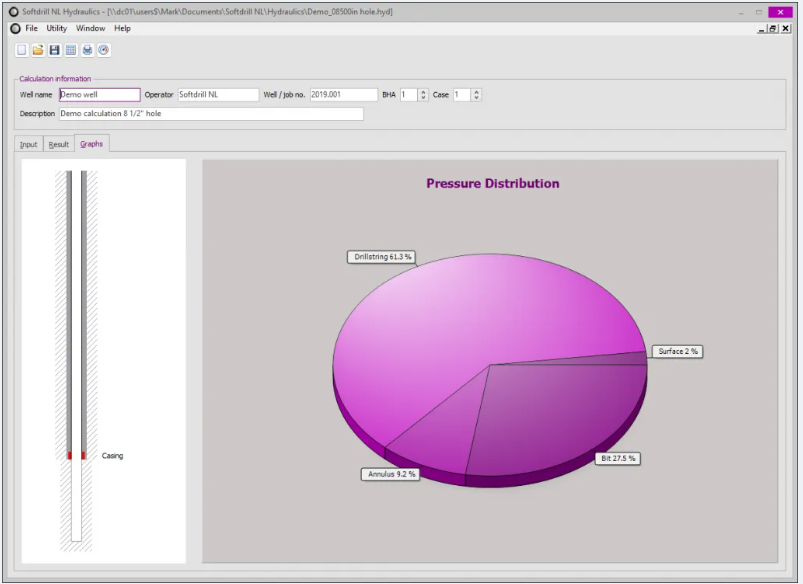Click the Open folder toolbar icon
Screen dimensions: 803x584
tap(38, 50)
